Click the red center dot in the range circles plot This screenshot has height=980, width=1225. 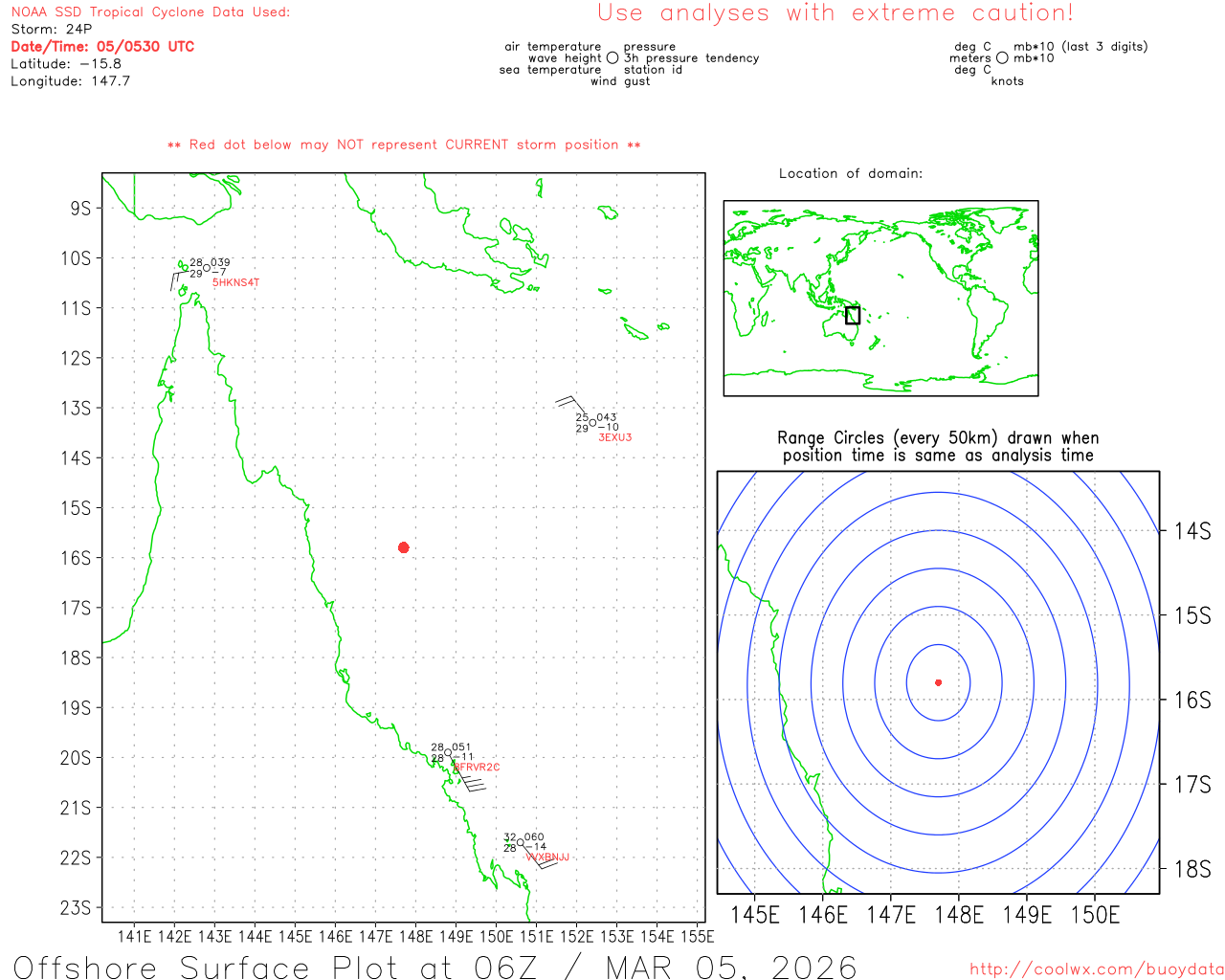pos(938,682)
